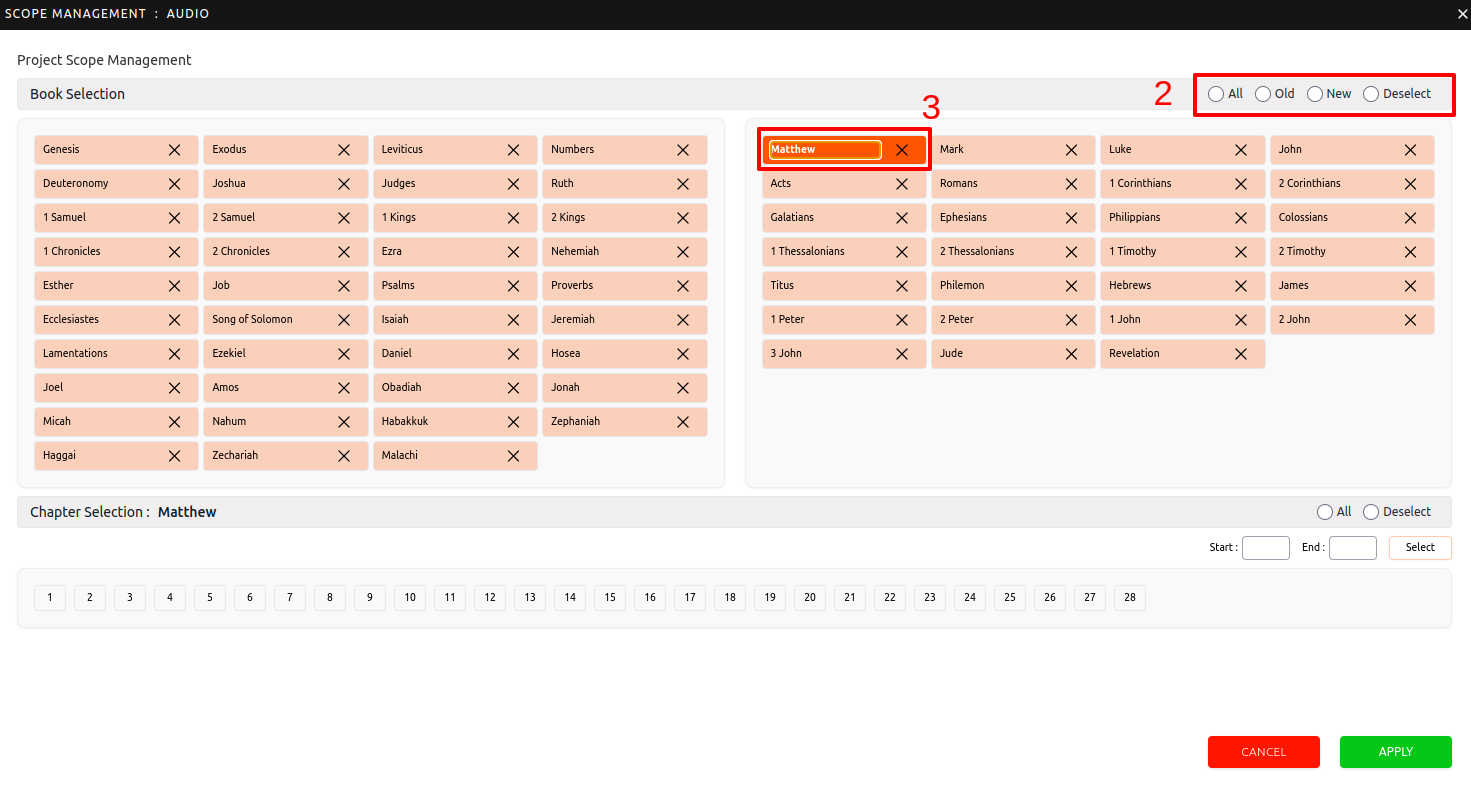The height and width of the screenshot is (796, 1471).
Task: Remove Romans via its X icon
Action: coord(1071,184)
